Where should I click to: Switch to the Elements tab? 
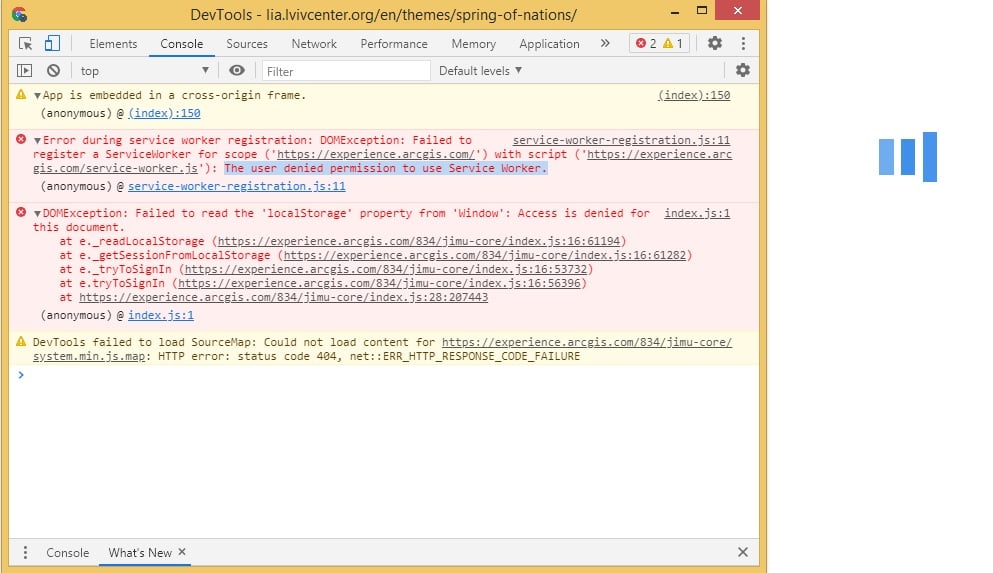tap(113, 44)
